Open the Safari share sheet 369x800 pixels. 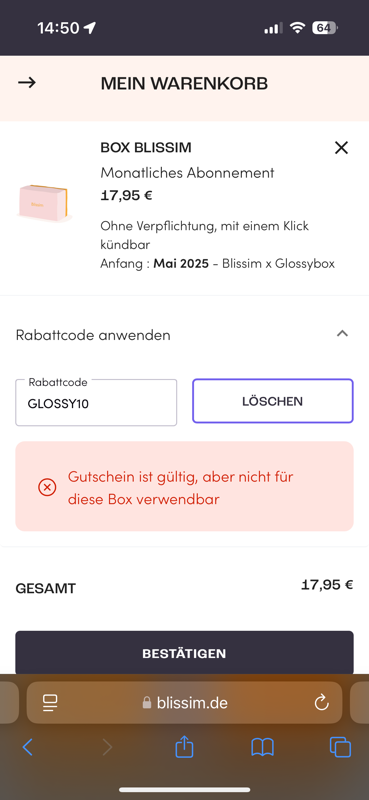[x=184, y=747]
